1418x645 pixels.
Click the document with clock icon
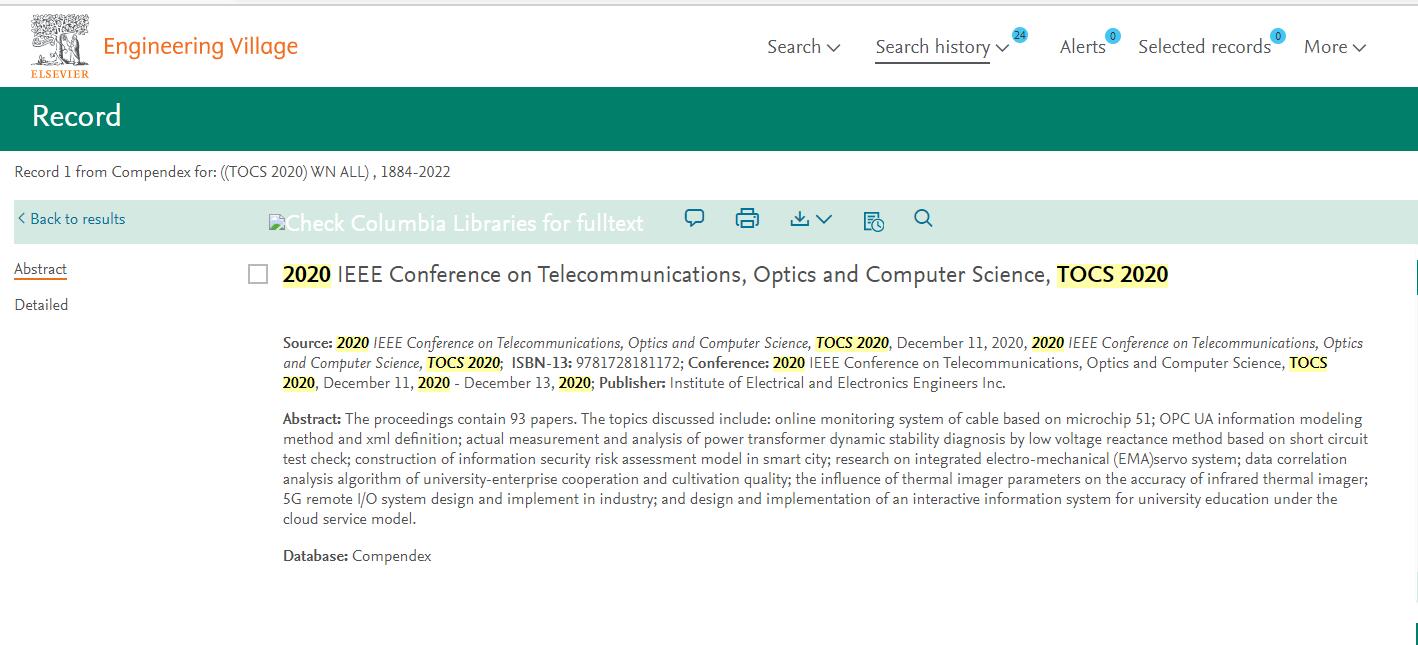pyautogui.click(x=873, y=220)
